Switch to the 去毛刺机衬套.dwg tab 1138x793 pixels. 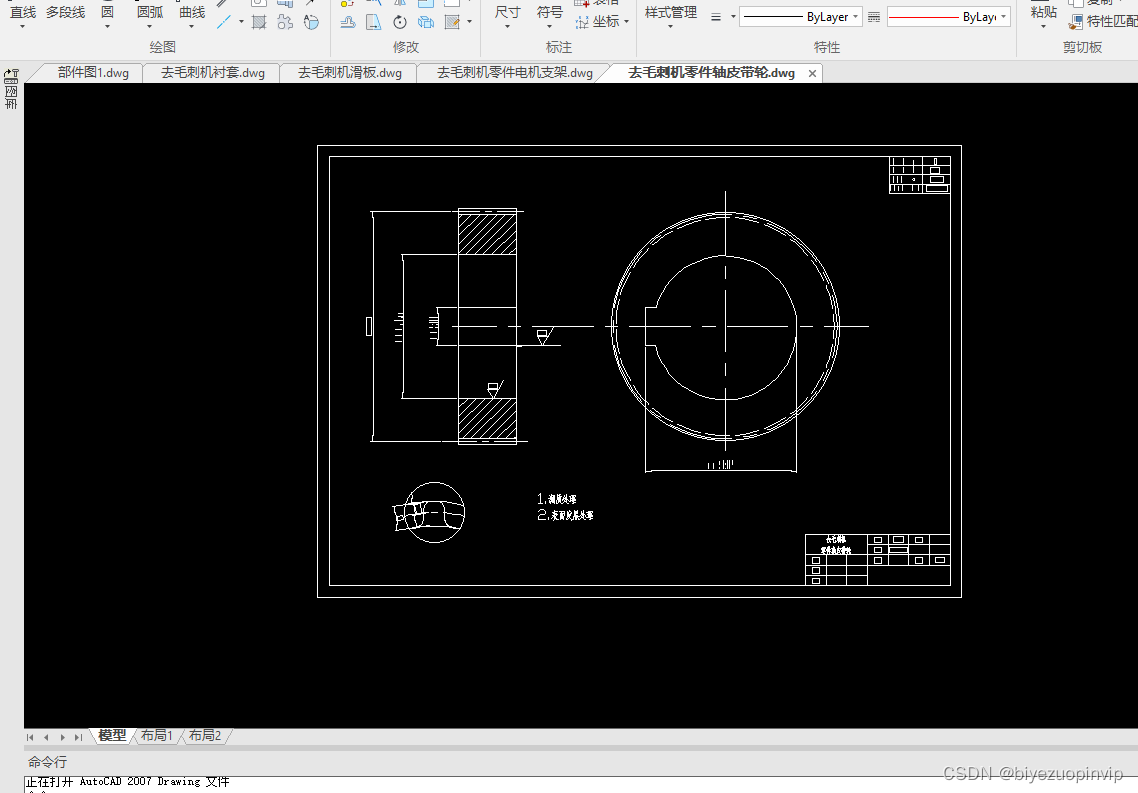213,73
